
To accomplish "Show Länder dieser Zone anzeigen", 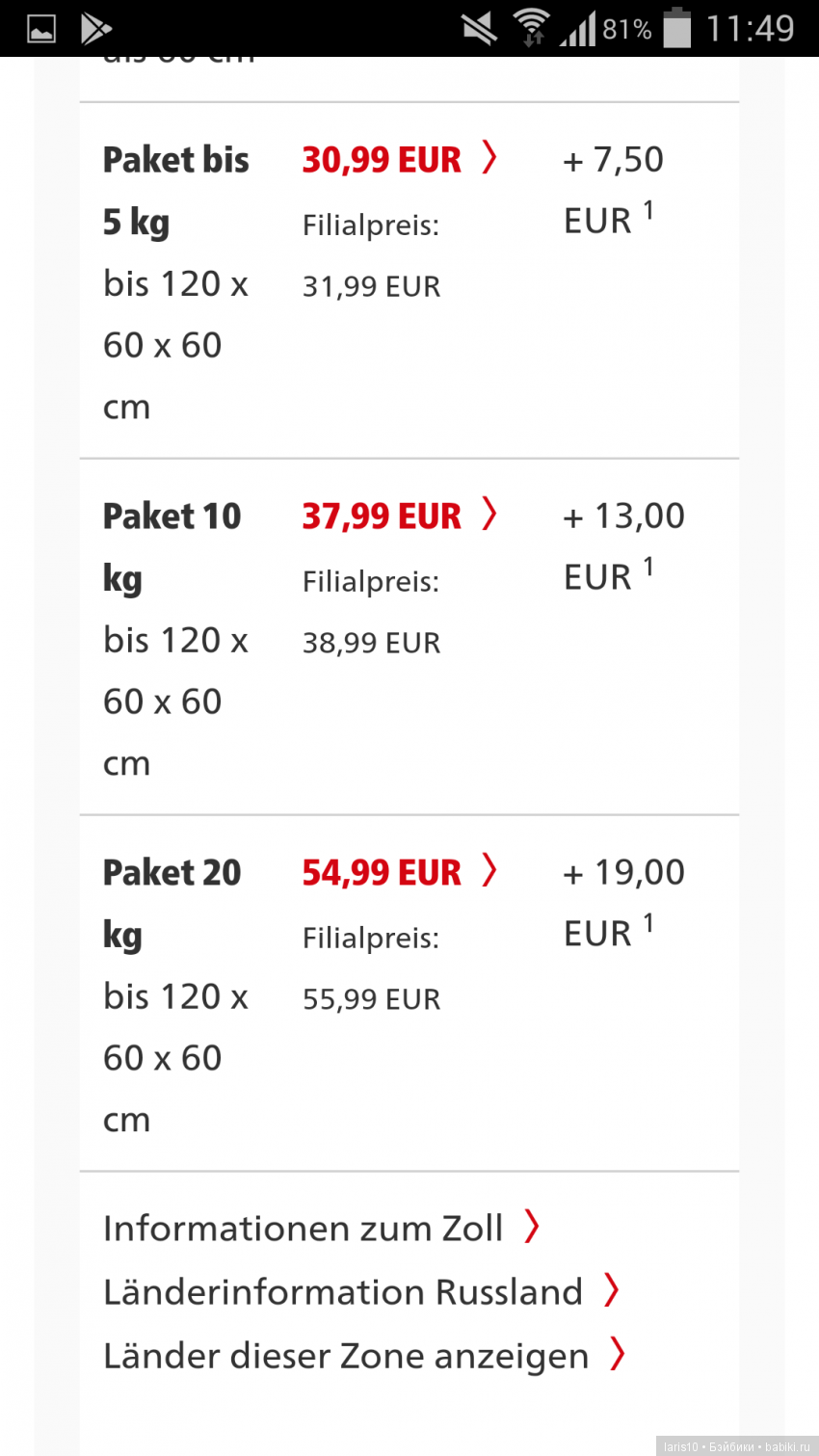I will [x=346, y=1356].
